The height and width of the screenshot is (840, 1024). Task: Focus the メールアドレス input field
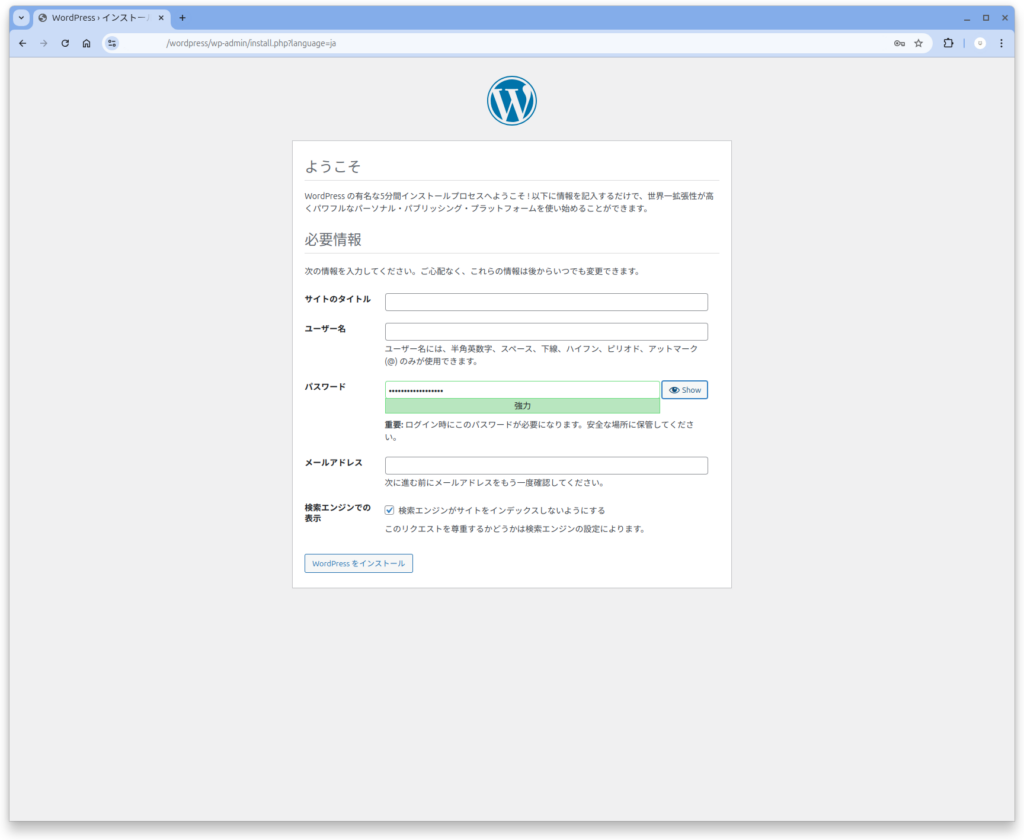pos(546,465)
